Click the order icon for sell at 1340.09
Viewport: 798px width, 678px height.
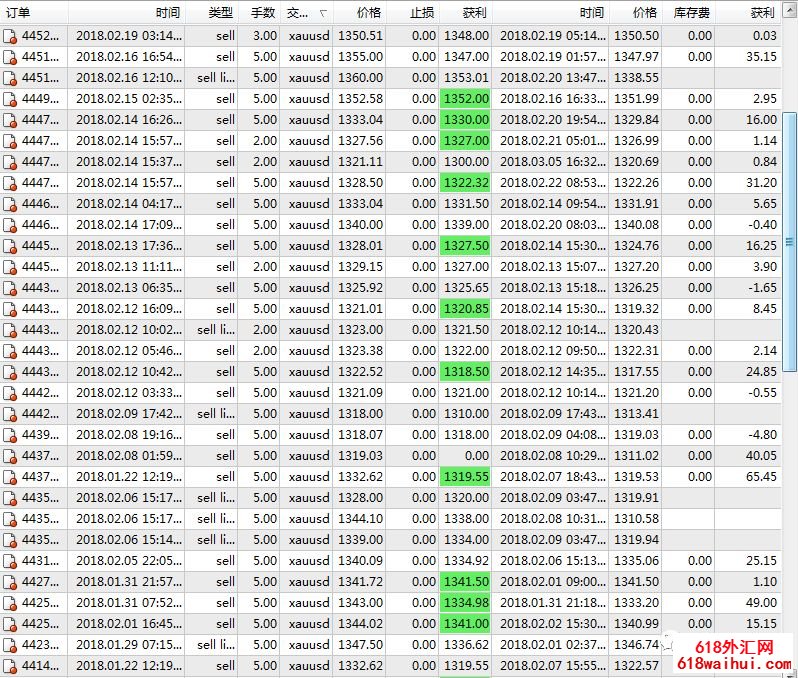pyautogui.click(x=10, y=561)
